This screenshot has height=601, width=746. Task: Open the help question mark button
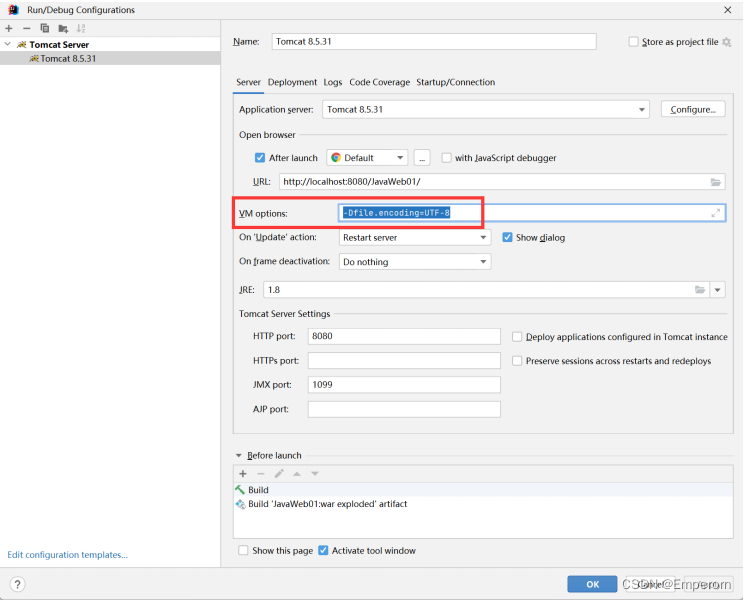pos(17,584)
